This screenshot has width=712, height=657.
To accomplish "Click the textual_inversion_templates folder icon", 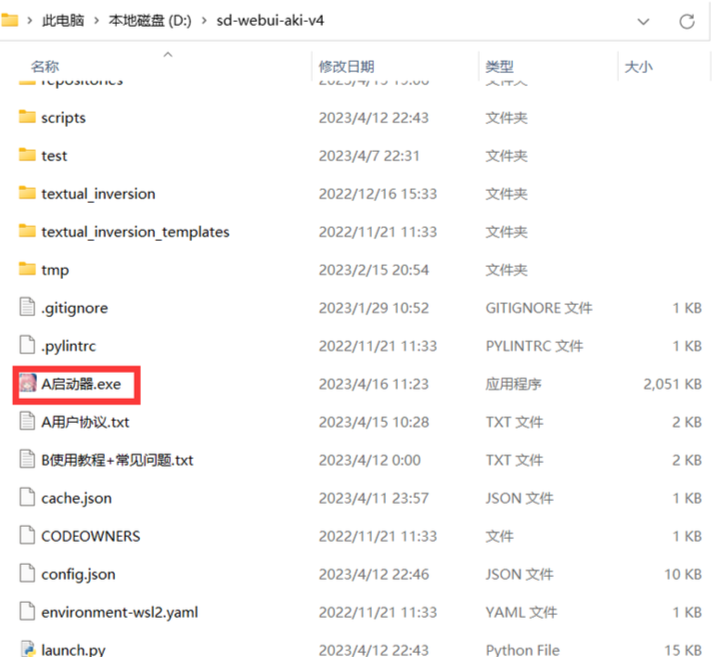I will pos(27,231).
